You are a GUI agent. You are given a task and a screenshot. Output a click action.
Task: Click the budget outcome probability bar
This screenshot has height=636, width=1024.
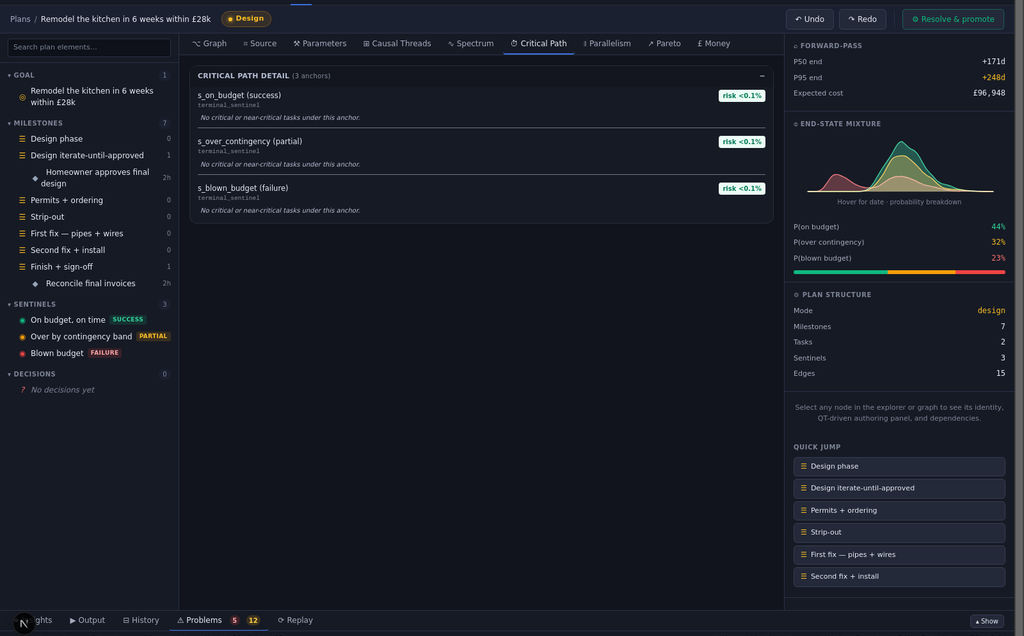pyautogui.click(x=899, y=272)
